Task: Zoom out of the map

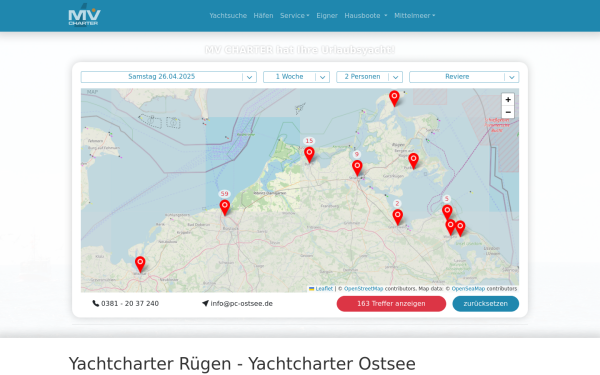Action: click(x=508, y=112)
